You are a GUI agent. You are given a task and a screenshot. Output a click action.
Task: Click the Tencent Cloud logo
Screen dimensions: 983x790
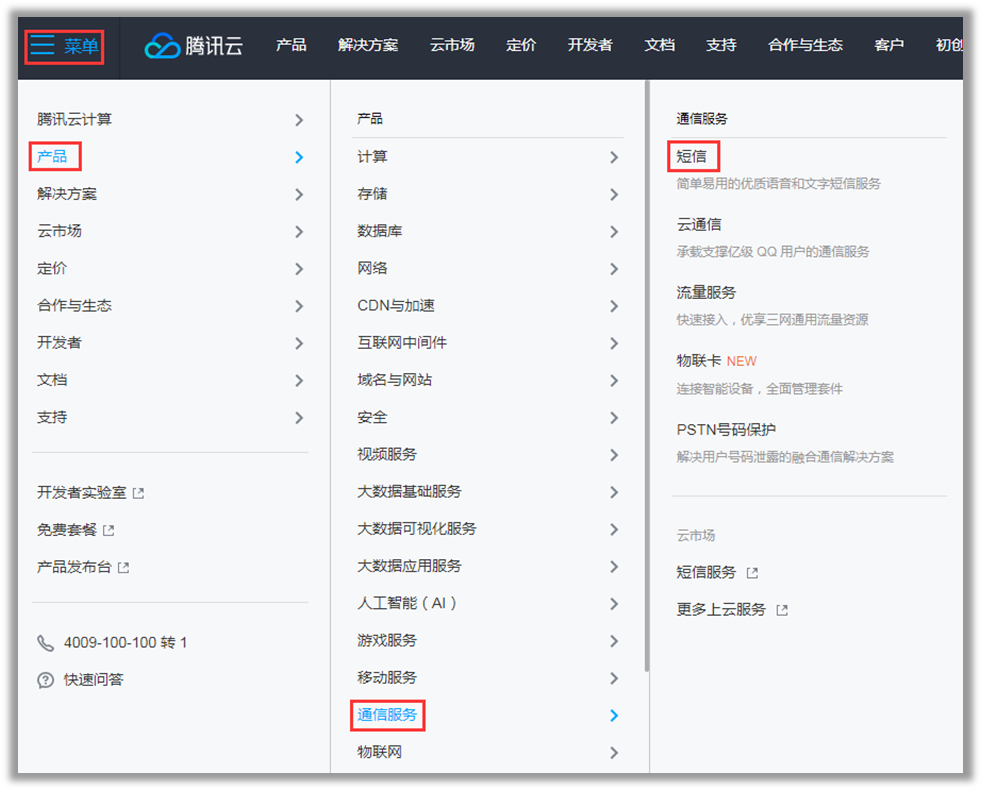click(x=193, y=45)
